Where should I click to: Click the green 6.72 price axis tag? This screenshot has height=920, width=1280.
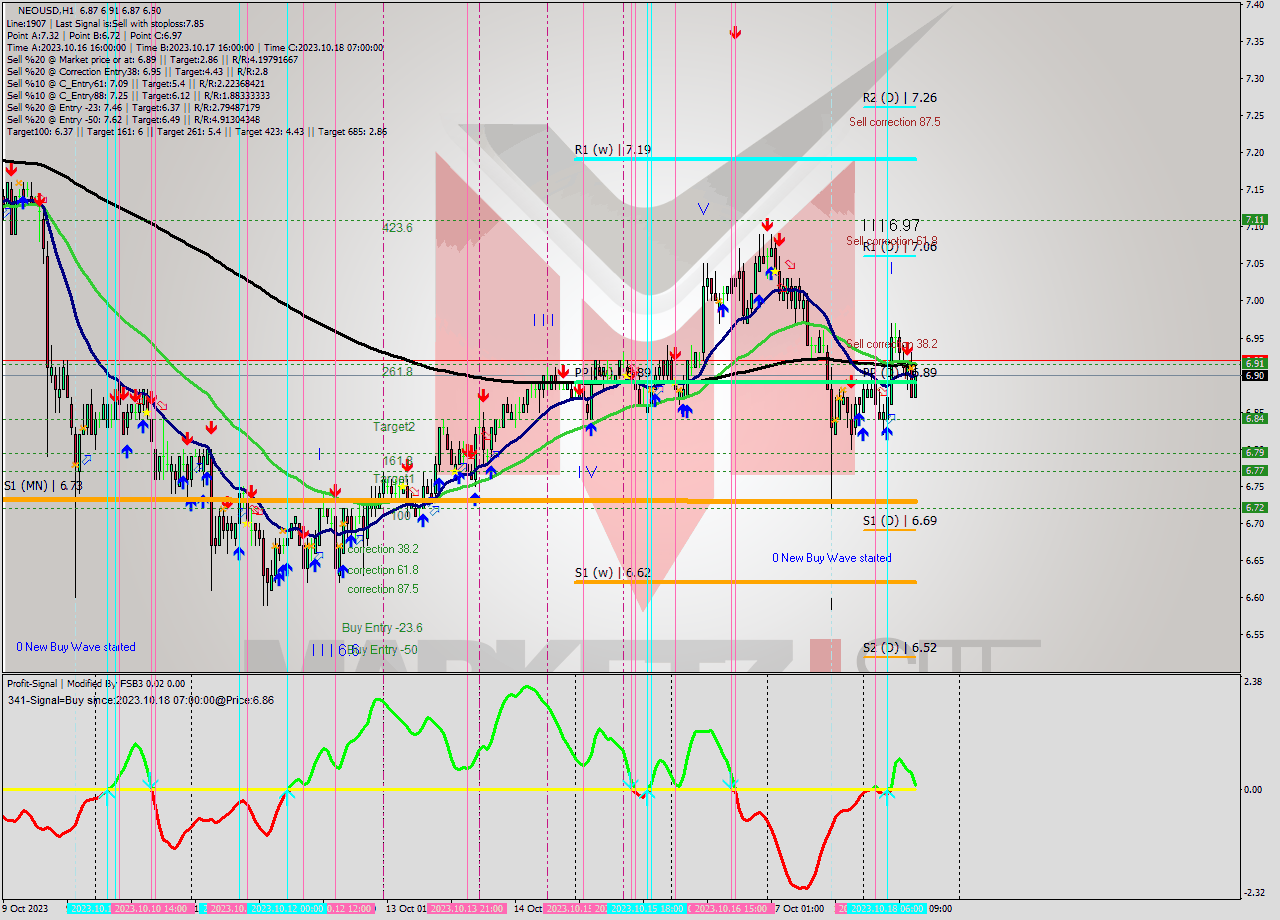click(1254, 507)
